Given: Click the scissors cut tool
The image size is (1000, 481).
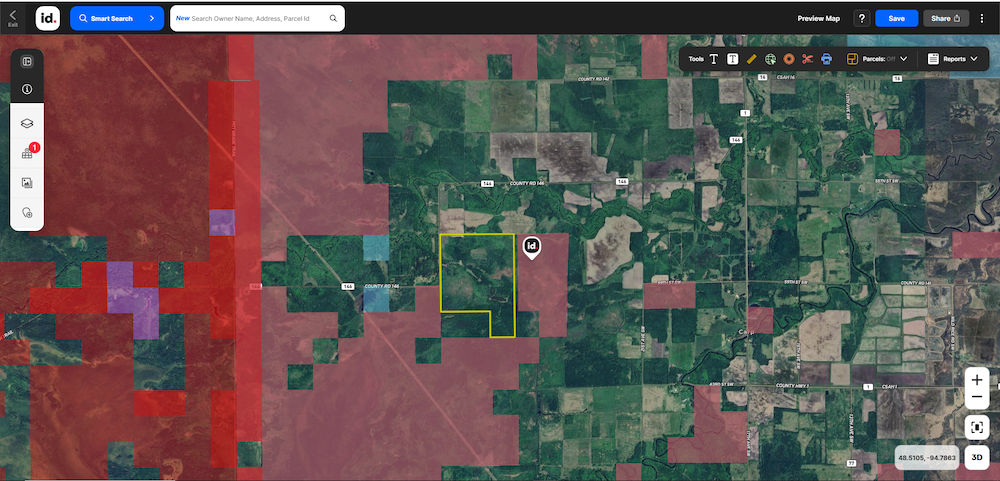Looking at the screenshot, I should click(808, 59).
